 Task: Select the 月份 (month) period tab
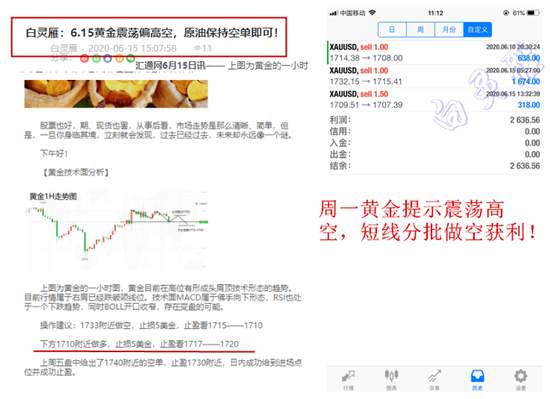click(x=449, y=29)
